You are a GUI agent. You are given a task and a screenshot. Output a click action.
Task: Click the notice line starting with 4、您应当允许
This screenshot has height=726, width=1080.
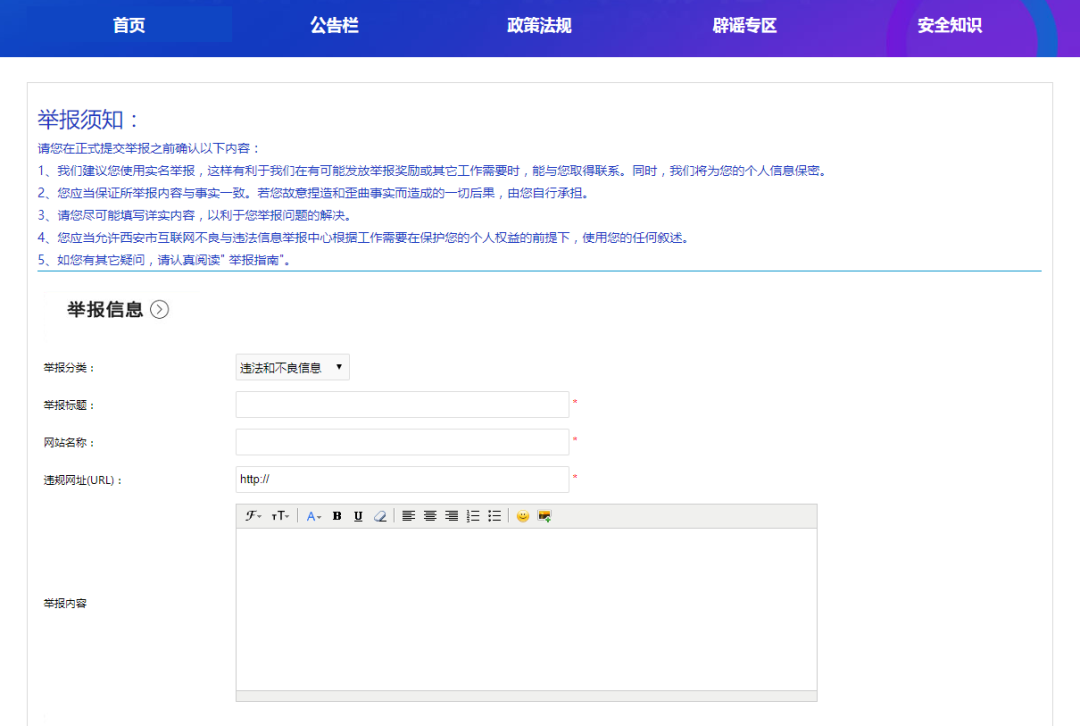[x=364, y=238]
